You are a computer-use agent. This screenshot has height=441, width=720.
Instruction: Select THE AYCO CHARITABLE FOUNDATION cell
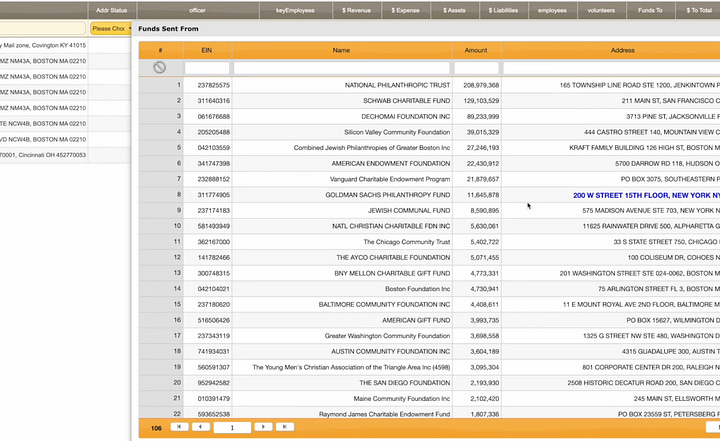(x=342, y=257)
